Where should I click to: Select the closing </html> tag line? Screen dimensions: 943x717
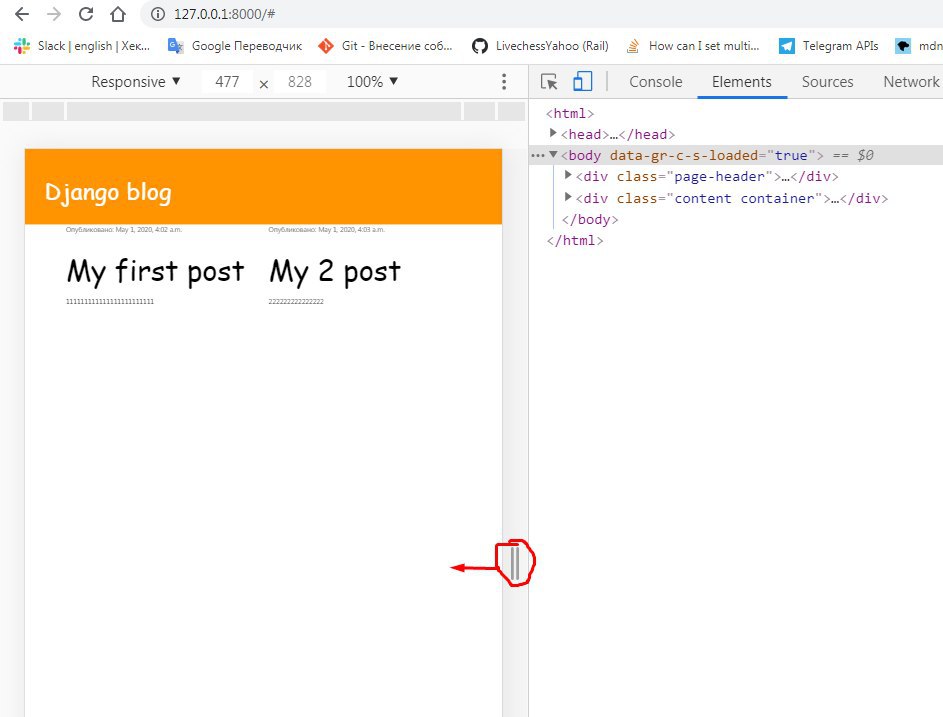click(574, 241)
